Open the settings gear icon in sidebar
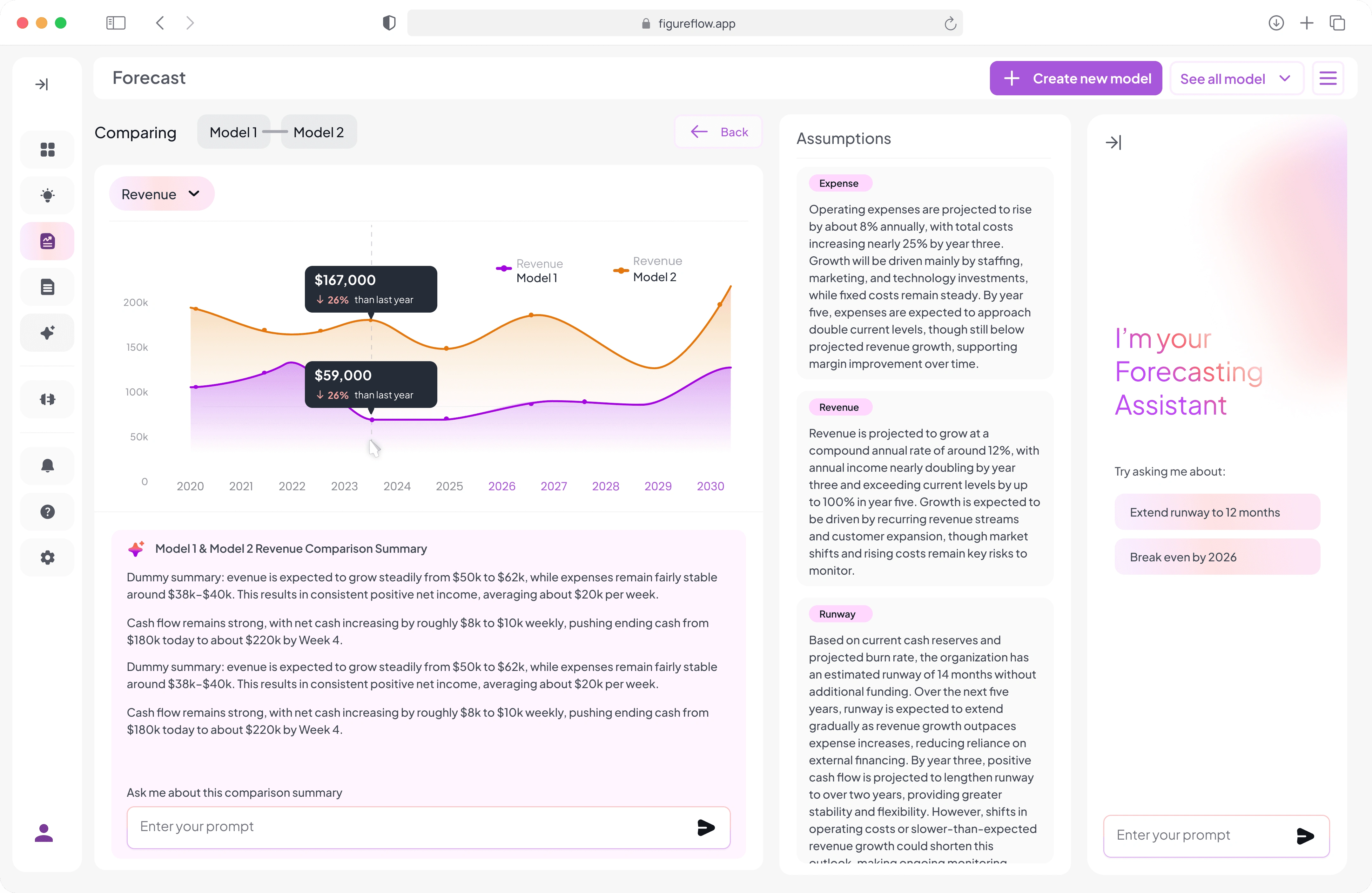 (47, 558)
